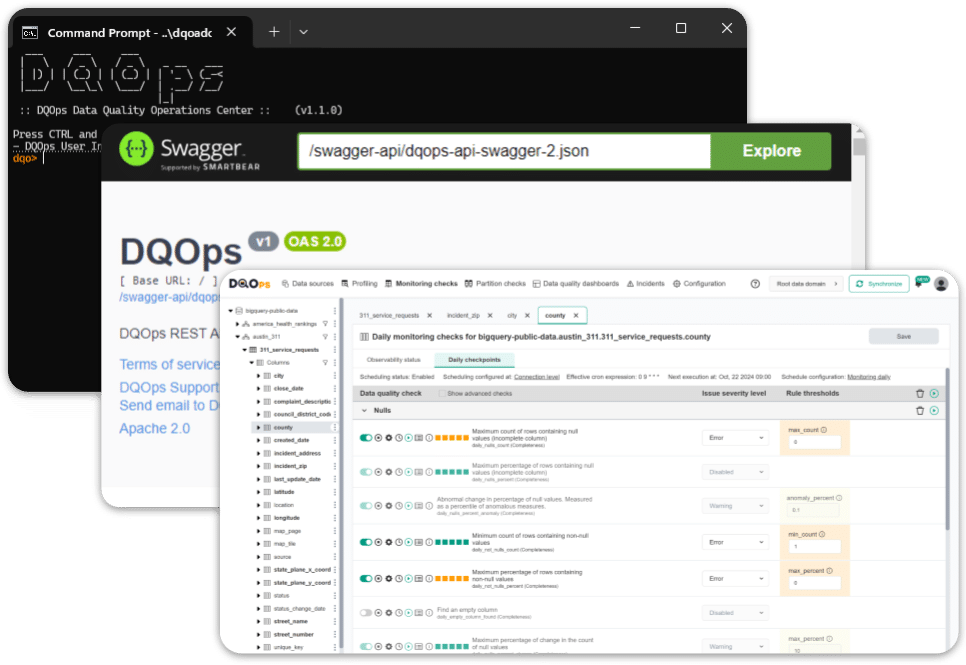Show info icon for daily_nulls_count check
This screenshot has height=665, width=966.
point(429,438)
